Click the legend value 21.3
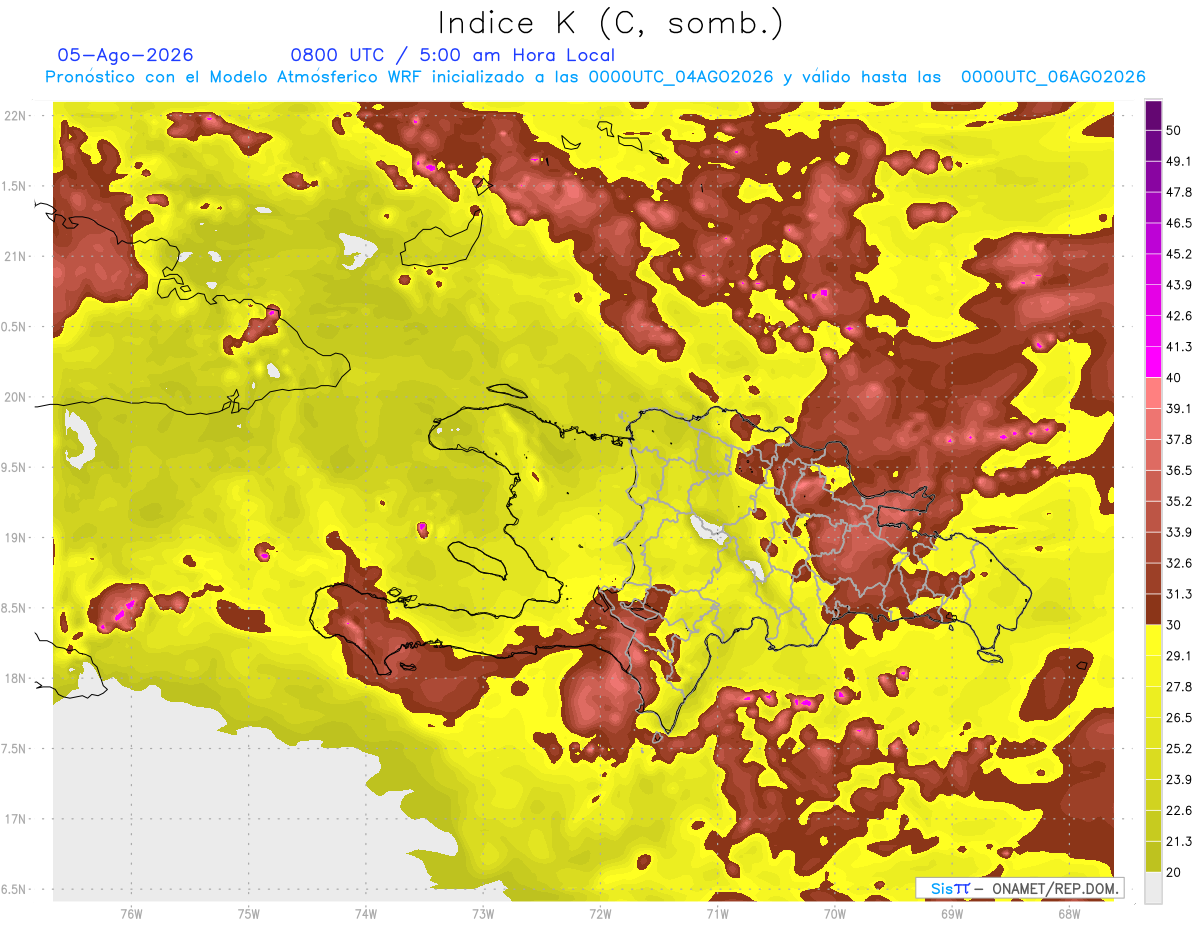Screen dimensions: 1200x927 [x=1179, y=841]
